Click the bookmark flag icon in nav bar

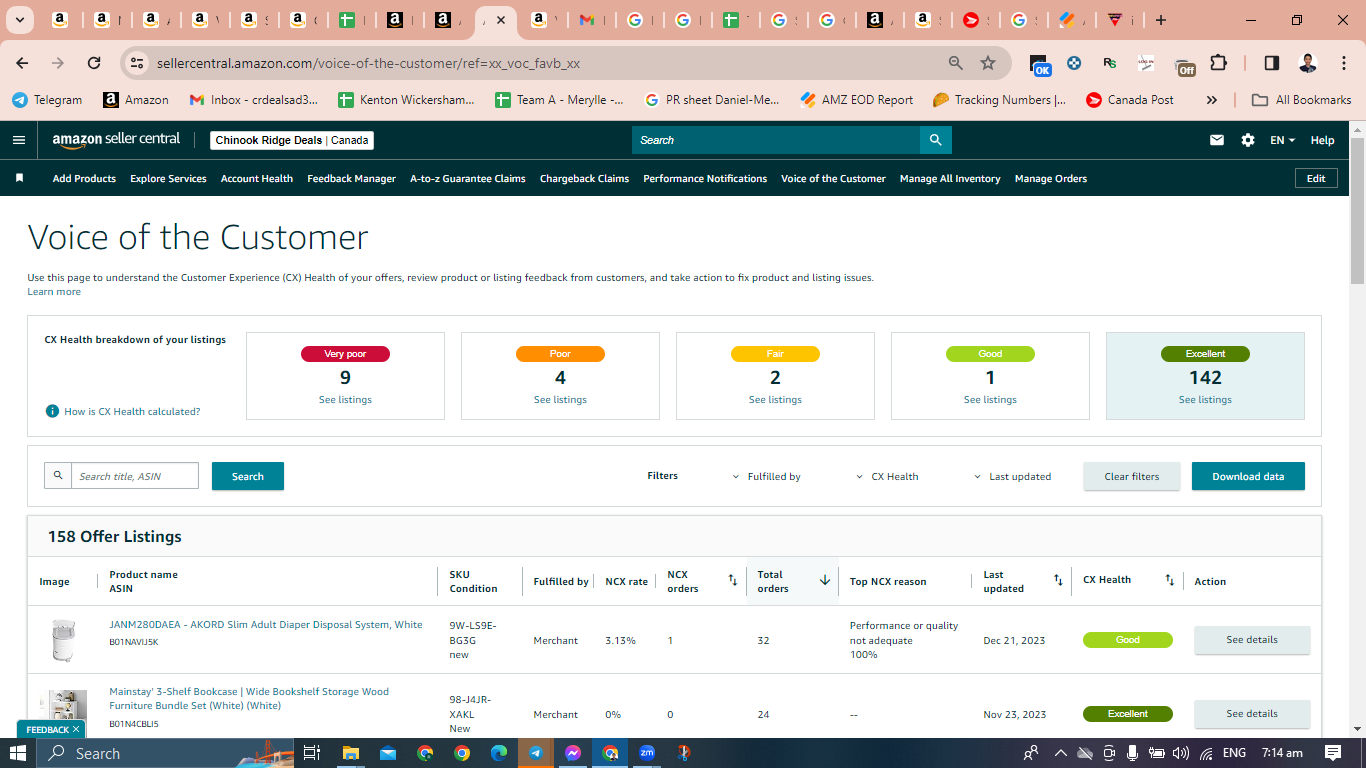coord(19,178)
